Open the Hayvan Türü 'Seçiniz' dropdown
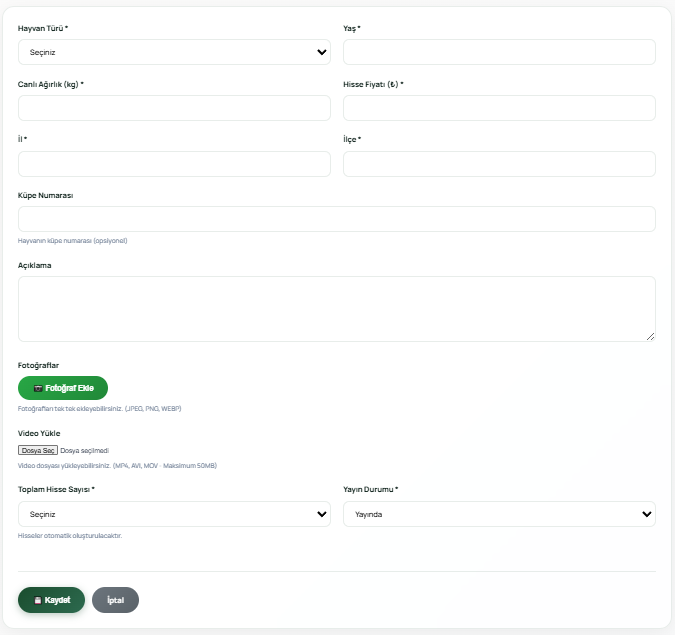 click(x=174, y=52)
